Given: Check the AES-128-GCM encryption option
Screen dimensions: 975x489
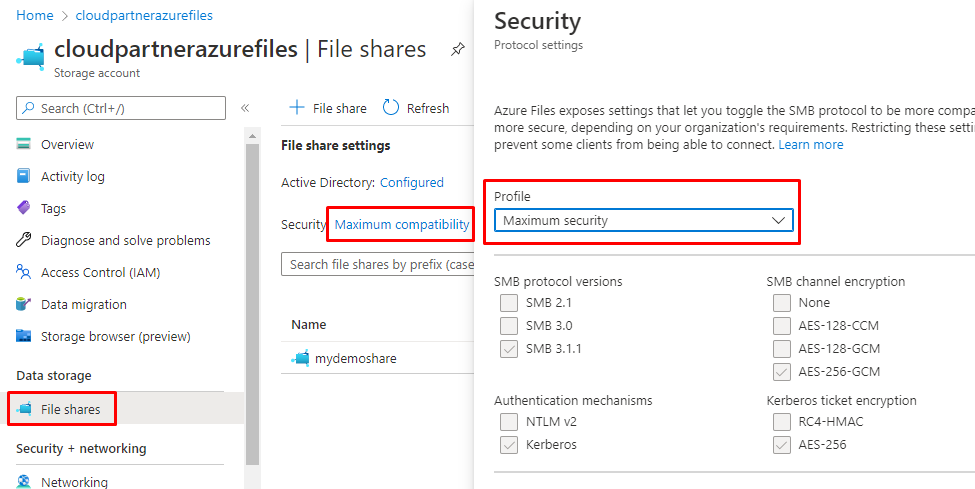Looking at the screenshot, I should pyautogui.click(x=781, y=348).
